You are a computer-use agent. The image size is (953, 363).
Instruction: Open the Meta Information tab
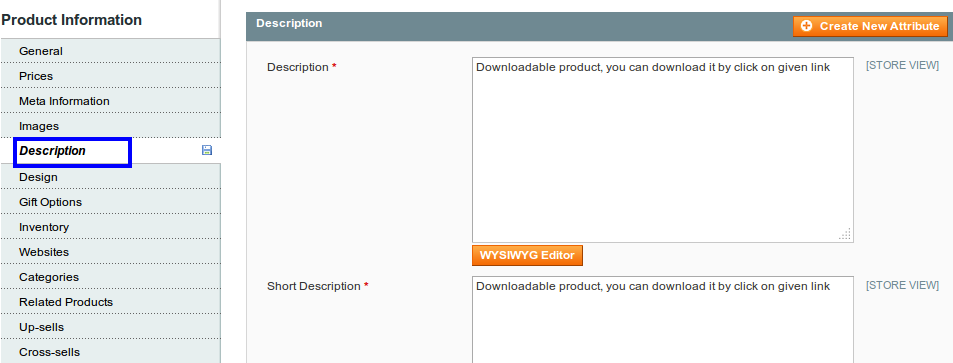click(x=110, y=101)
